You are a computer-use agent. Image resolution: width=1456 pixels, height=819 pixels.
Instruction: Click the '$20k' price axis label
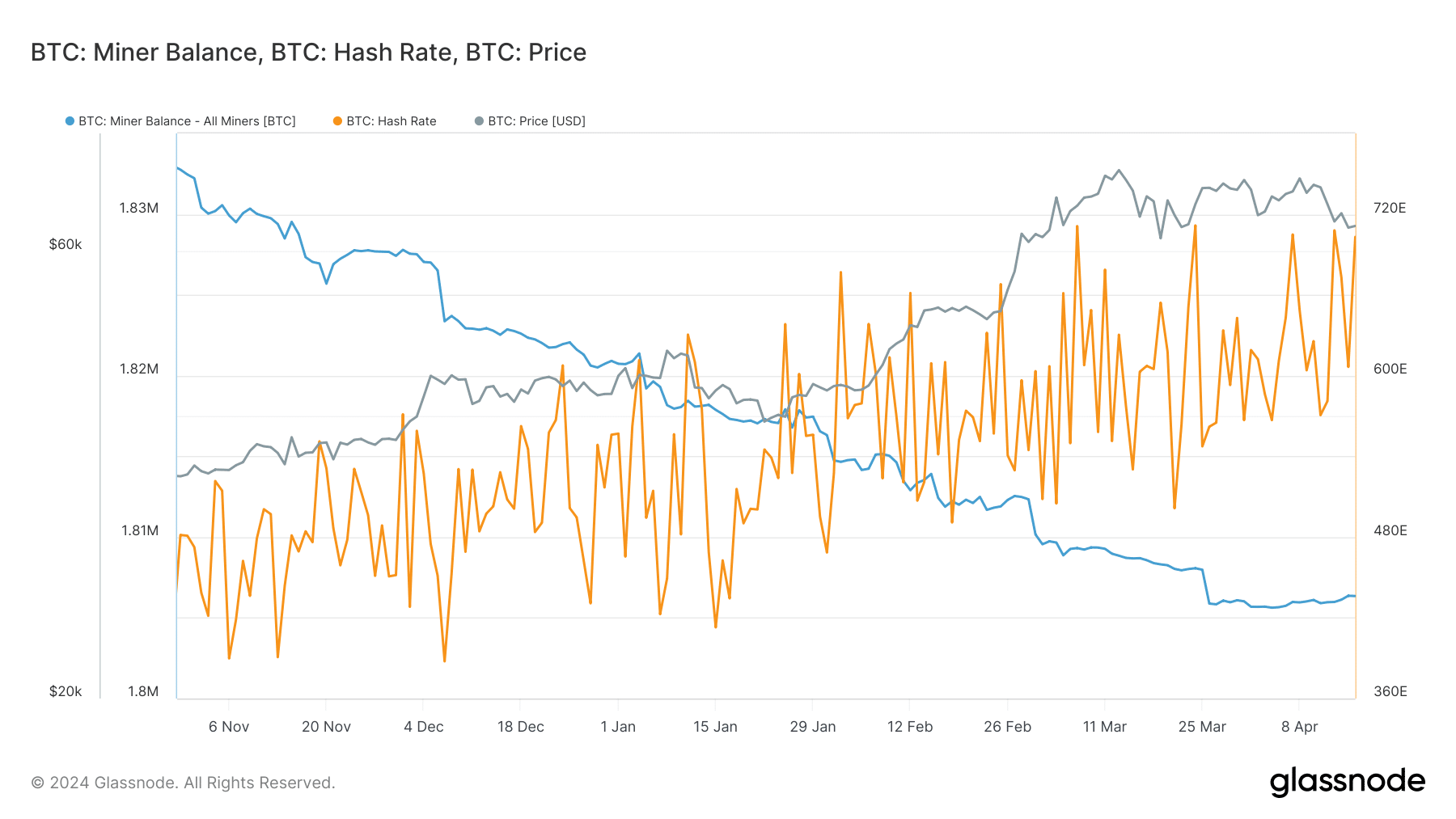66,692
